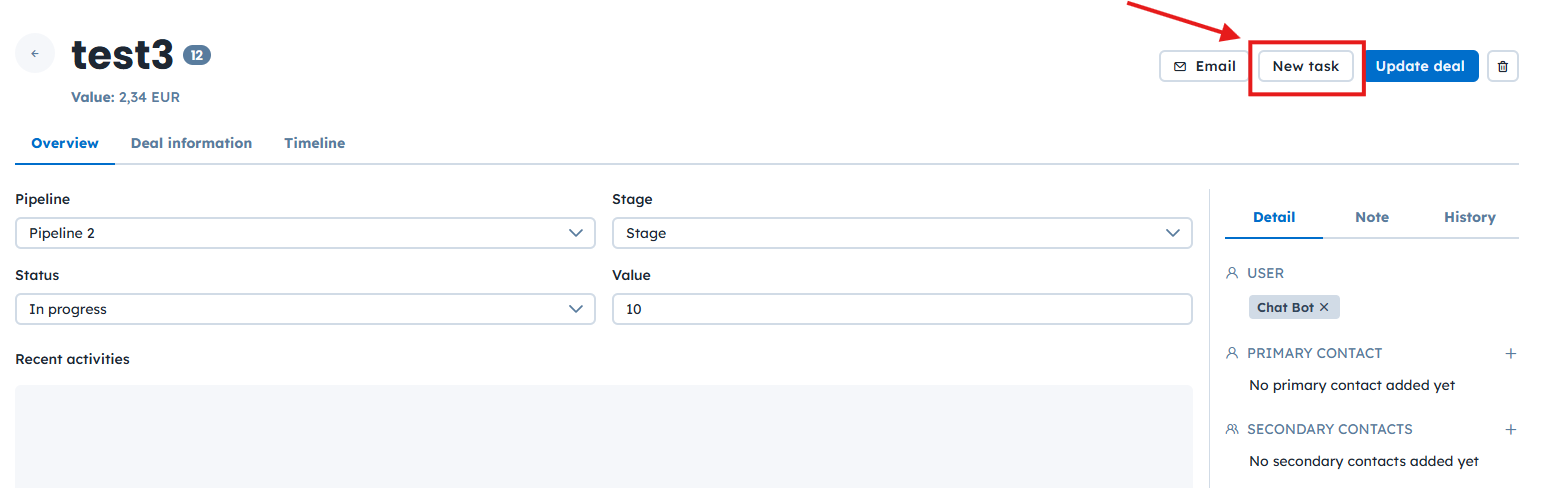Focus the Value input field
Screen dimensions: 1554x488
tap(901, 309)
